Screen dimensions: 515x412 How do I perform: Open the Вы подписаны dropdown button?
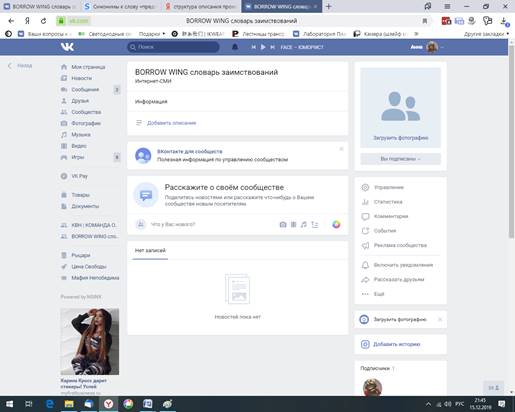pyautogui.click(x=400, y=159)
